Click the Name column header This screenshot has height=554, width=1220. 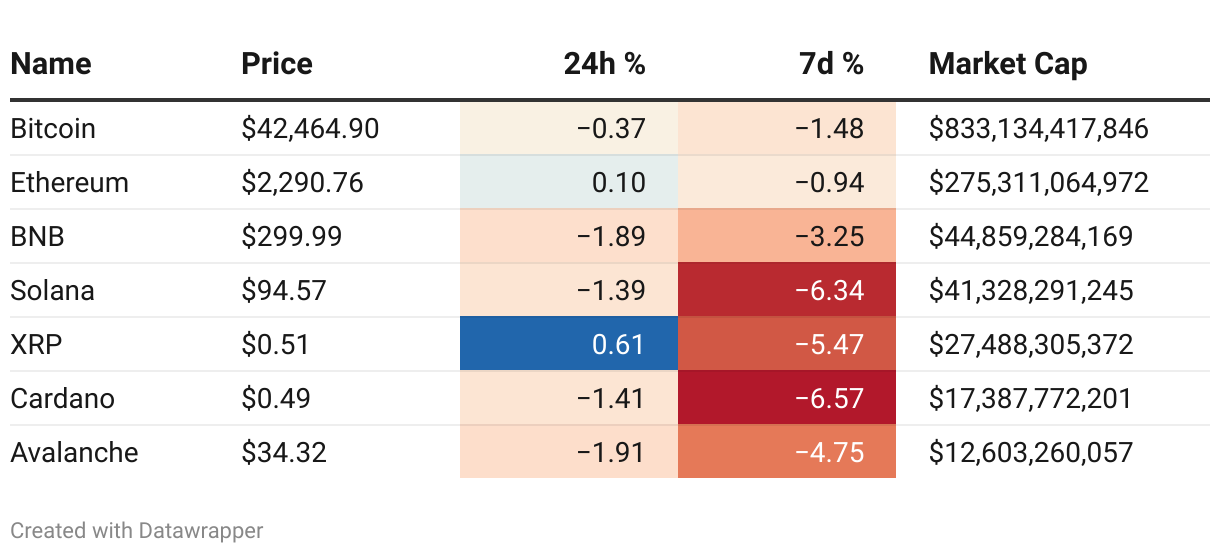51,64
